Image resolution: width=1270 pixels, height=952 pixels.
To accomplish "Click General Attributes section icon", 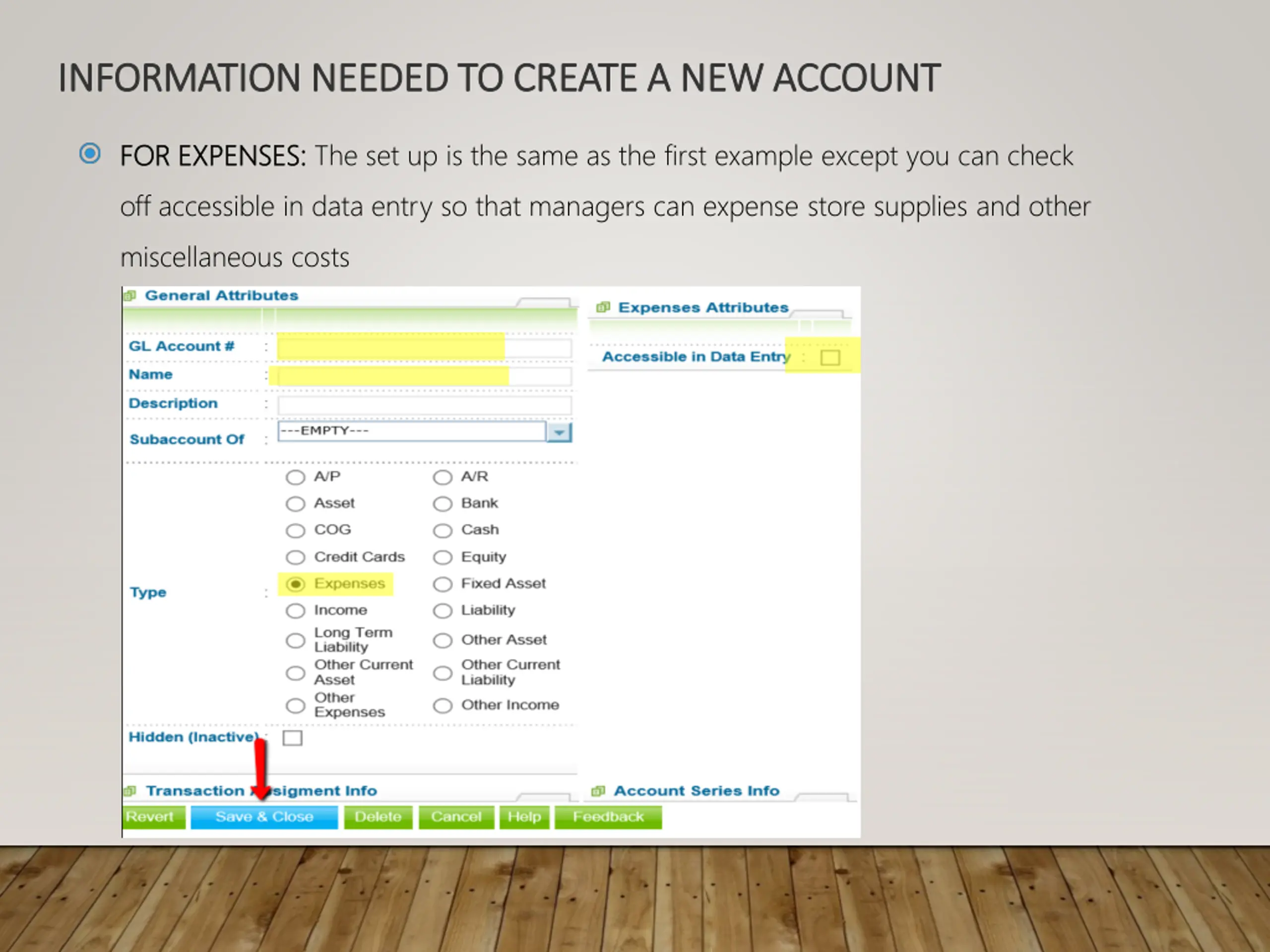I will (x=130, y=296).
